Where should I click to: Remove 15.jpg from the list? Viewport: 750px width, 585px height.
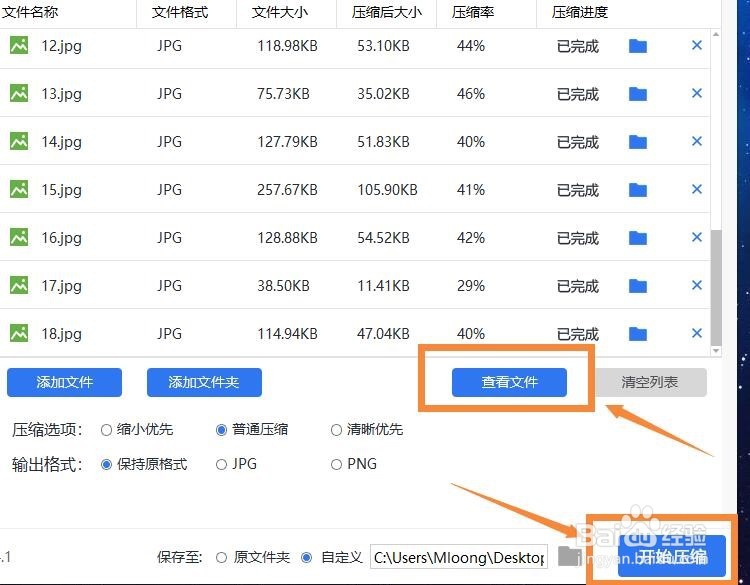(x=697, y=189)
